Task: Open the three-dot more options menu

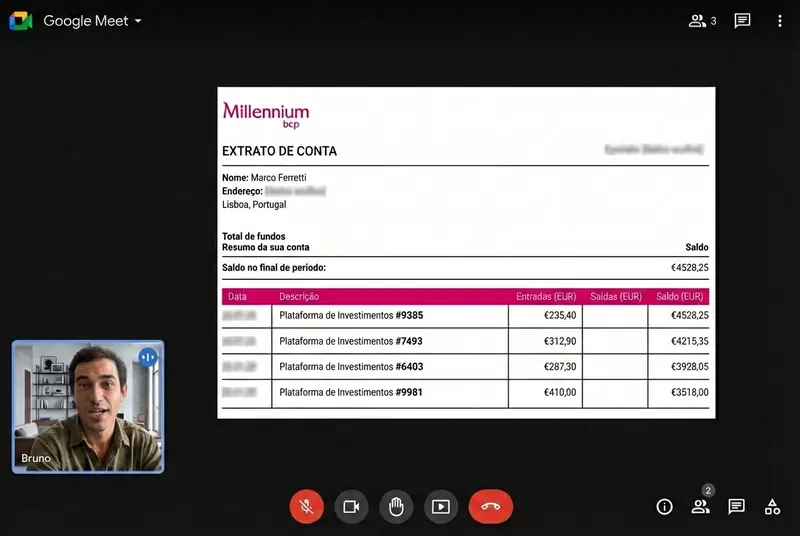Action: [x=780, y=21]
